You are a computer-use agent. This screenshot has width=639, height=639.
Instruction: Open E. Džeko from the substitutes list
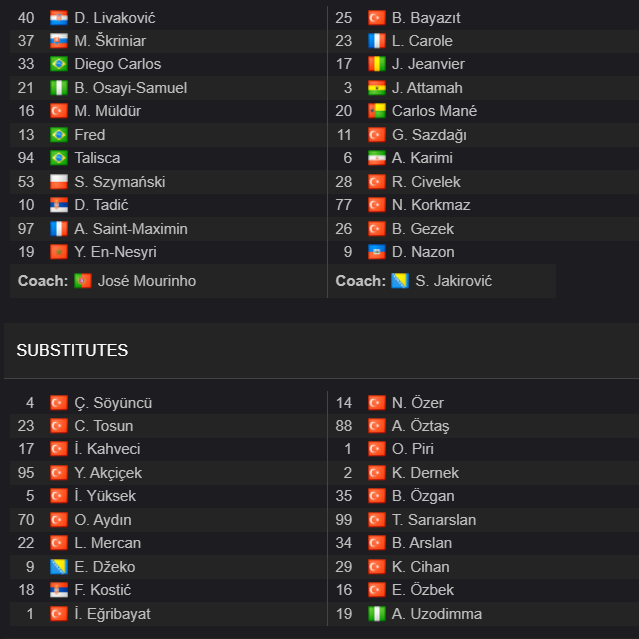(x=105, y=567)
